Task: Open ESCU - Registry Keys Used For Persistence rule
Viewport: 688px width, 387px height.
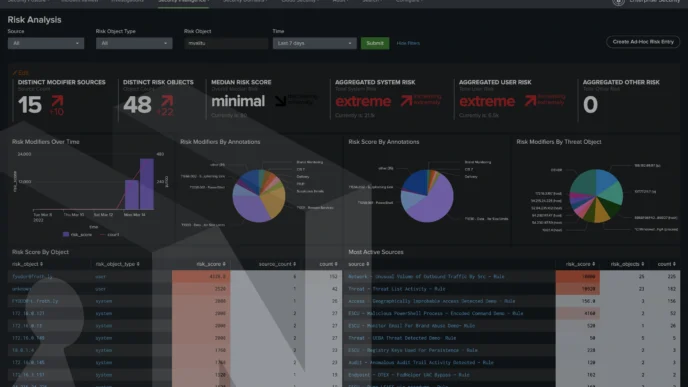Action: tap(413, 351)
